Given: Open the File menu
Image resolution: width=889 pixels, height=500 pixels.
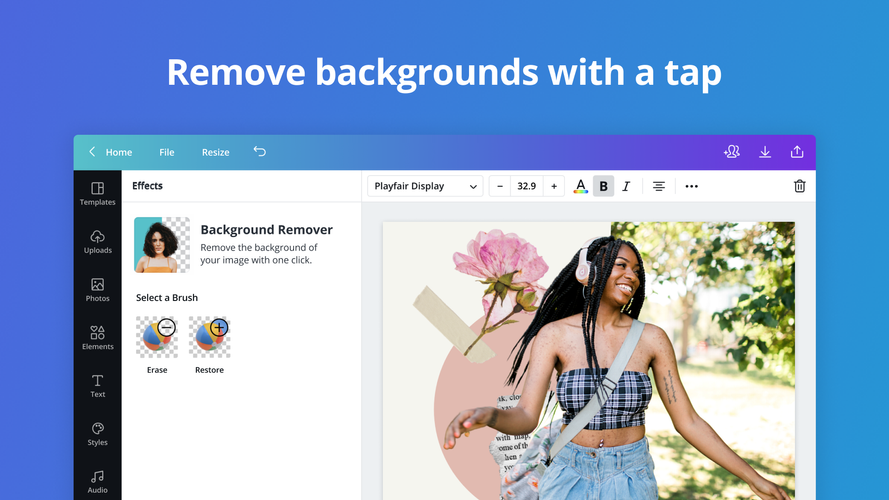Looking at the screenshot, I should (167, 152).
